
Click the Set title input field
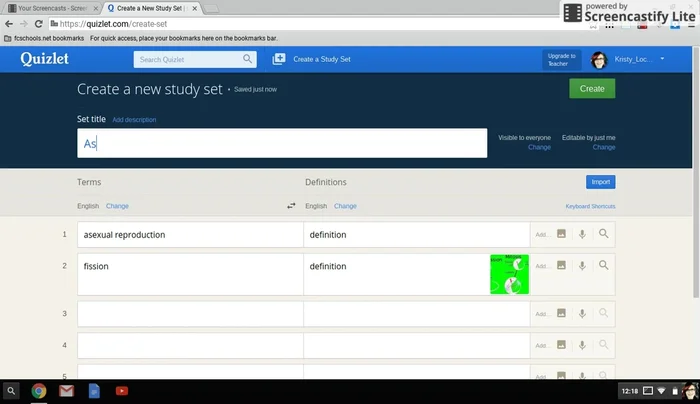pyautogui.click(x=282, y=143)
